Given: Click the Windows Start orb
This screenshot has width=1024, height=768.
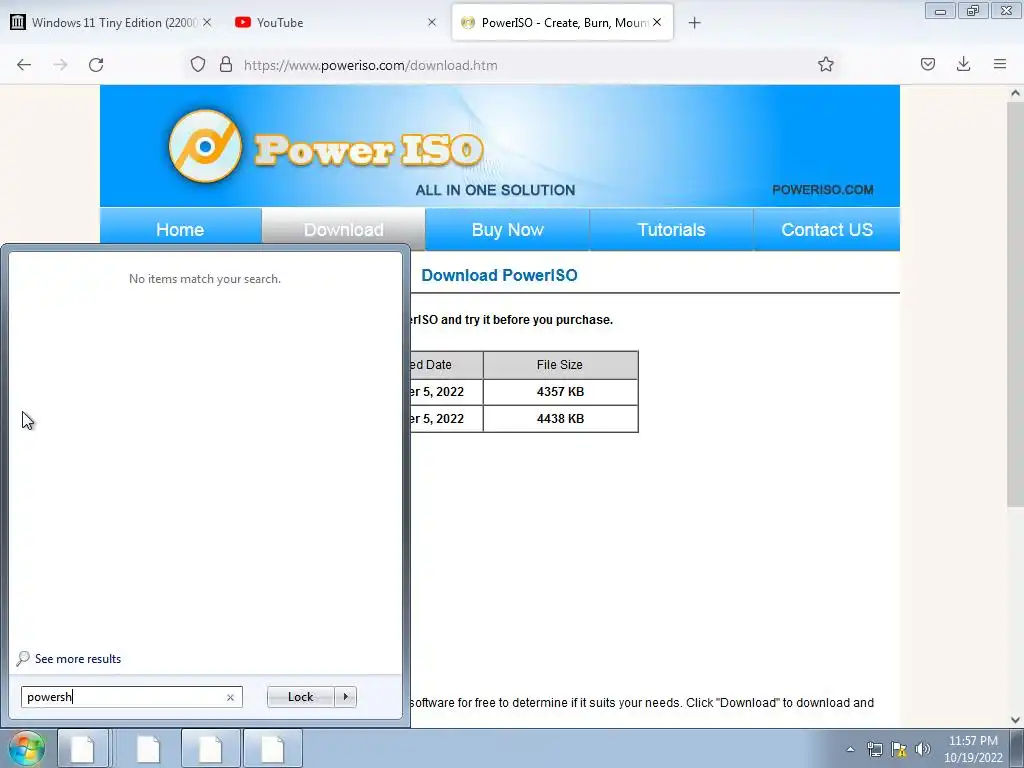Looking at the screenshot, I should 27,748.
